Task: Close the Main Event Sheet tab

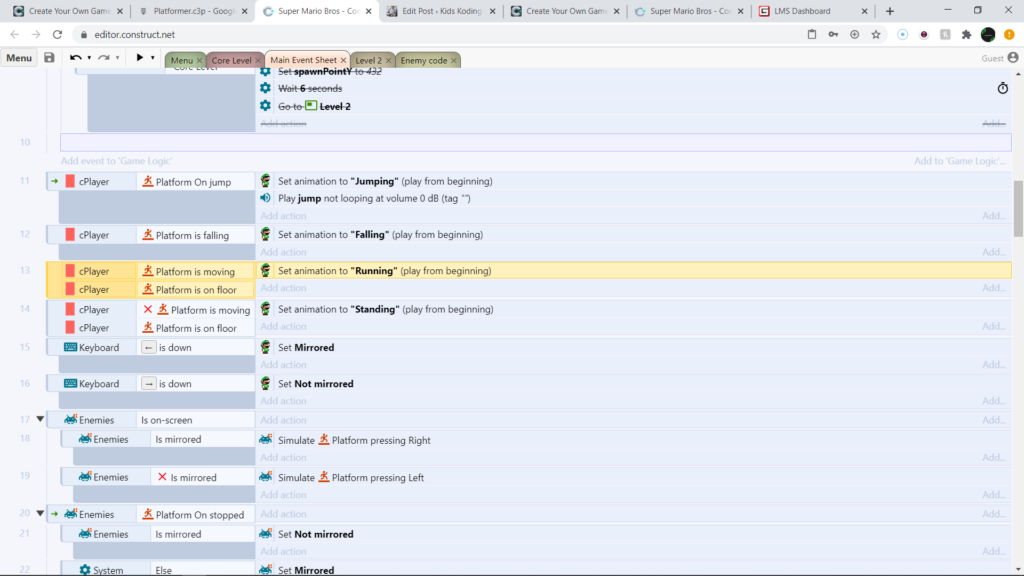Action: pos(344,60)
